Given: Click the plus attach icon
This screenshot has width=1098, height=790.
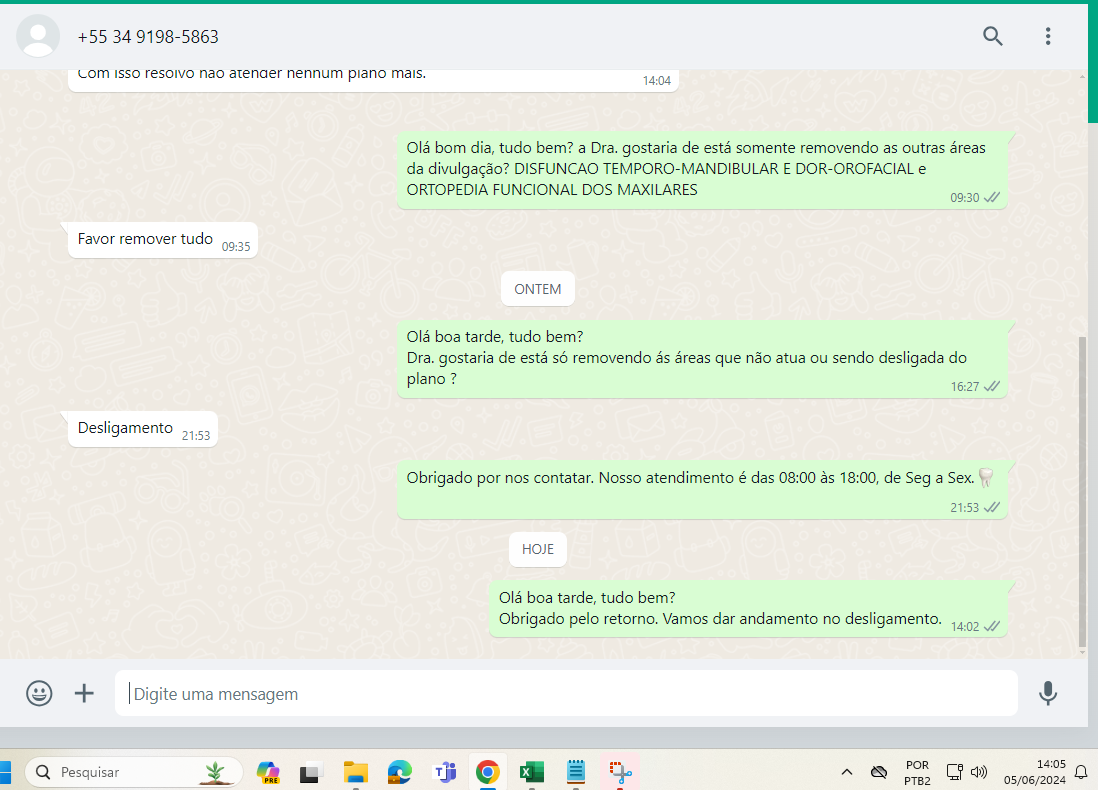Looking at the screenshot, I should pyautogui.click(x=85, y=693).
